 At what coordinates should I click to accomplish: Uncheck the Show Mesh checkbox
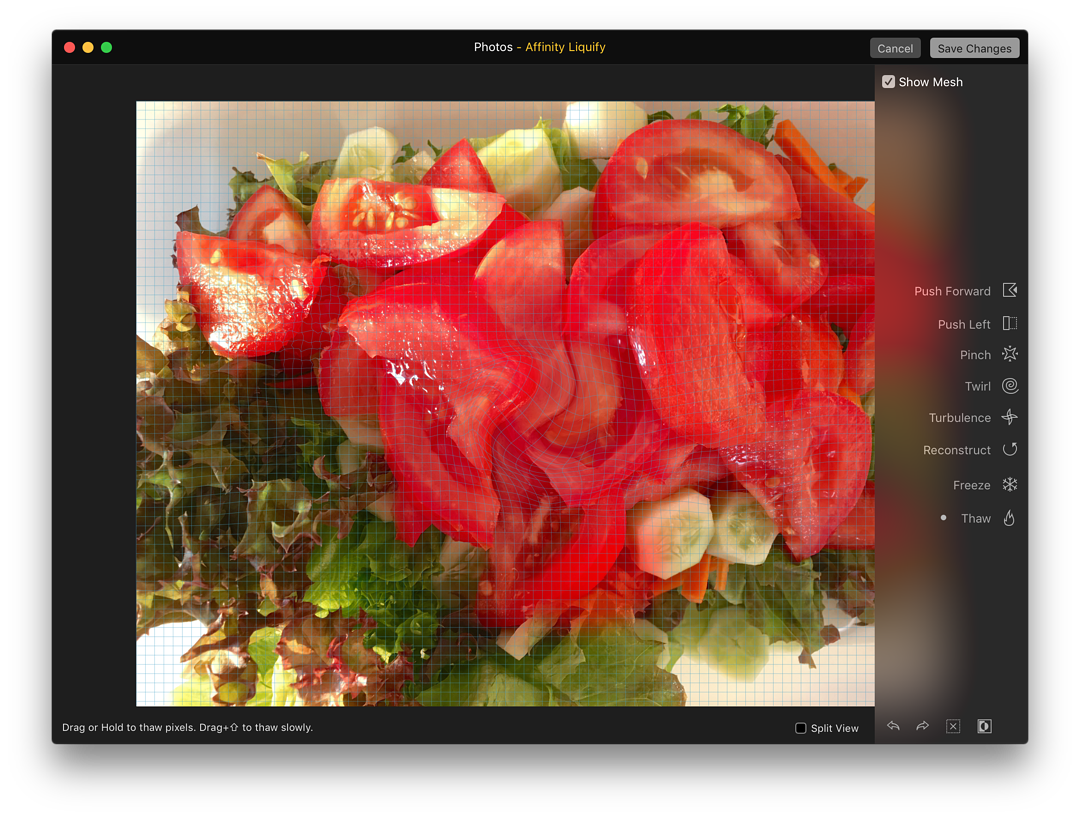889,82
